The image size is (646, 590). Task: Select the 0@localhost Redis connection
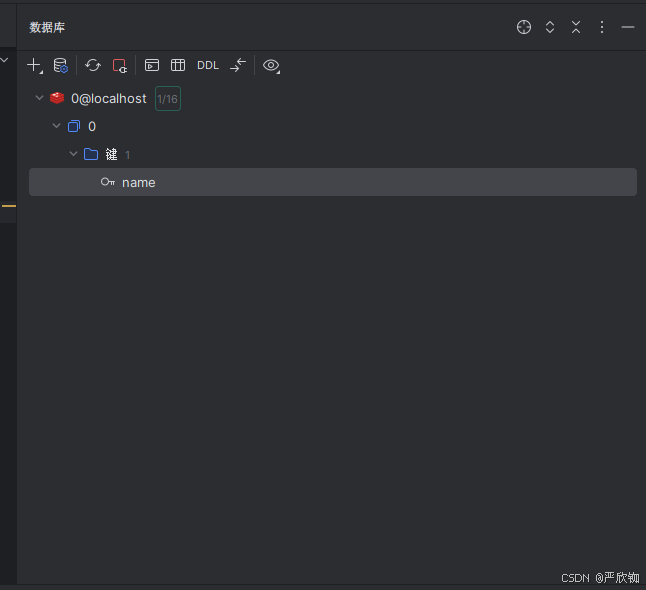108,98
